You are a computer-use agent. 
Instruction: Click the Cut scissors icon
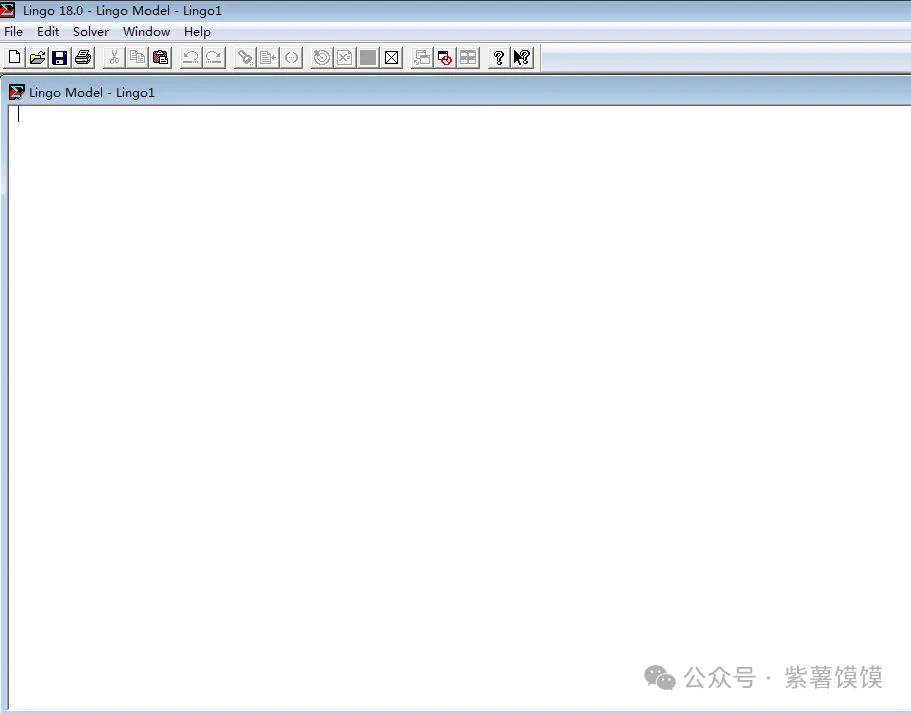[x=114, y=58]
